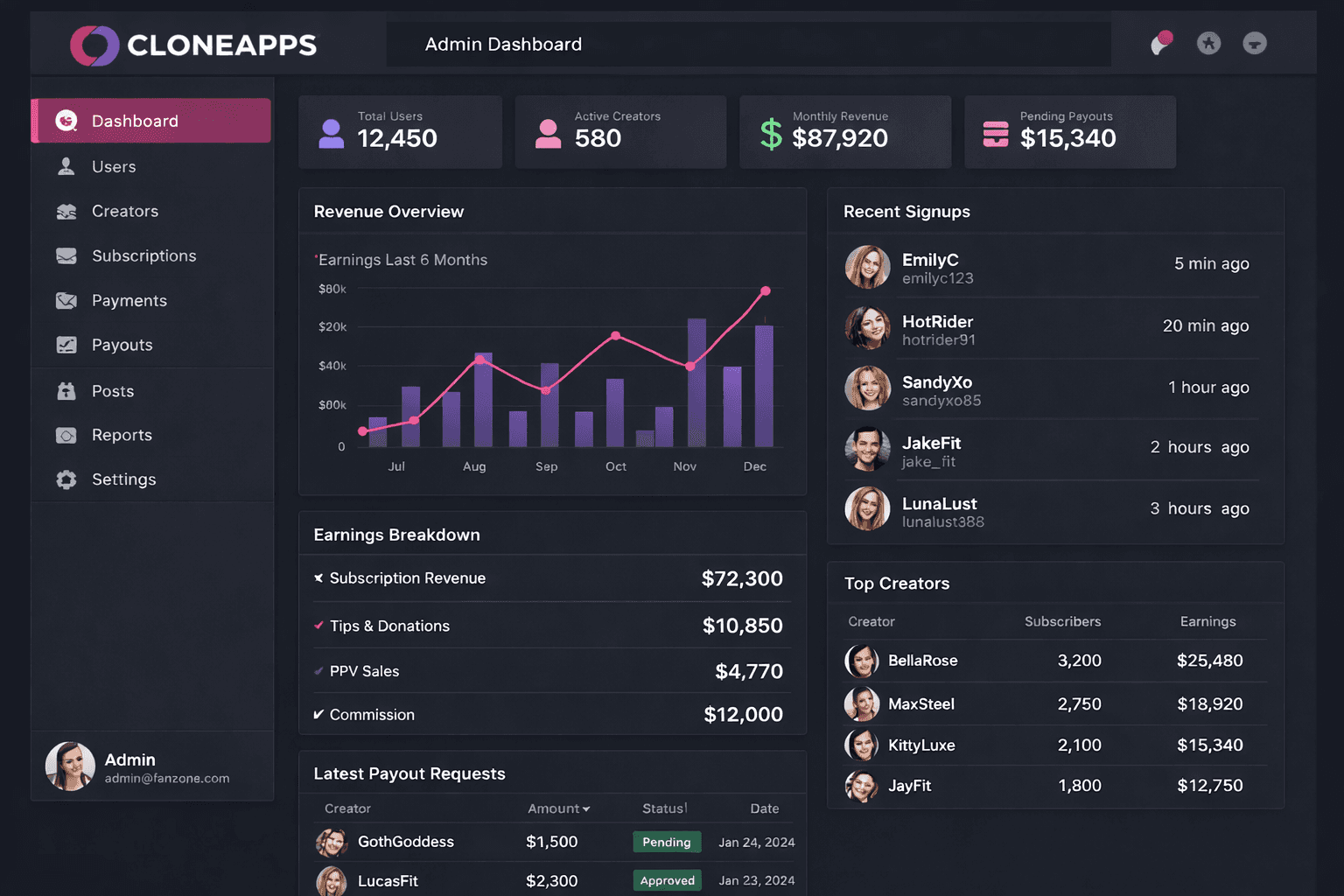Screen dimensions: 1344x896
Task: Click GothGoddess avatar in payout requests
Action: coord(332,843)
